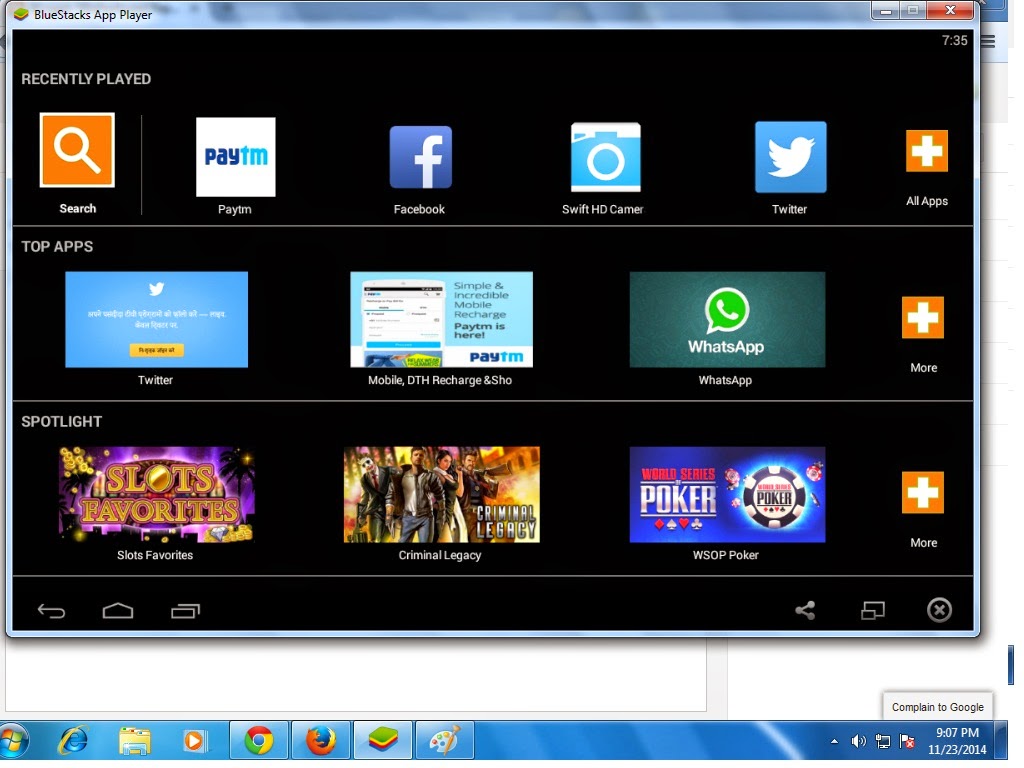Click the Search label under icon
Image resolution: width=1024 pixels, height=768 pixels.
tap(78, 208)
